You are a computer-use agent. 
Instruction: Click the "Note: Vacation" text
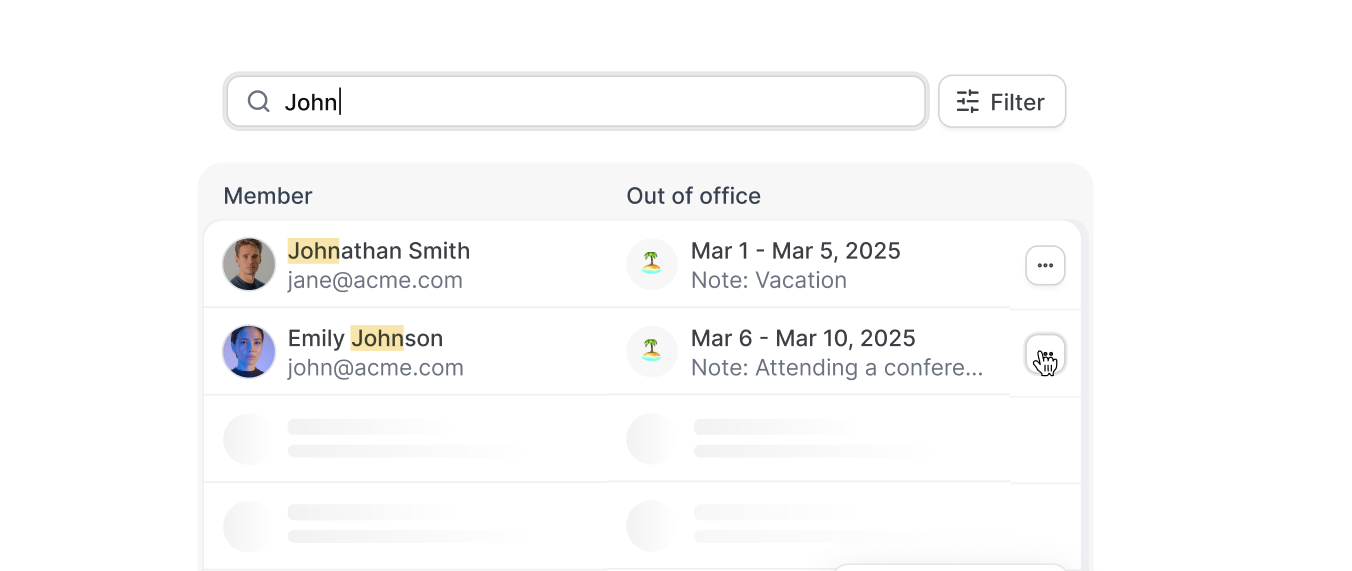pyautogui.click(x=769, y=280)
